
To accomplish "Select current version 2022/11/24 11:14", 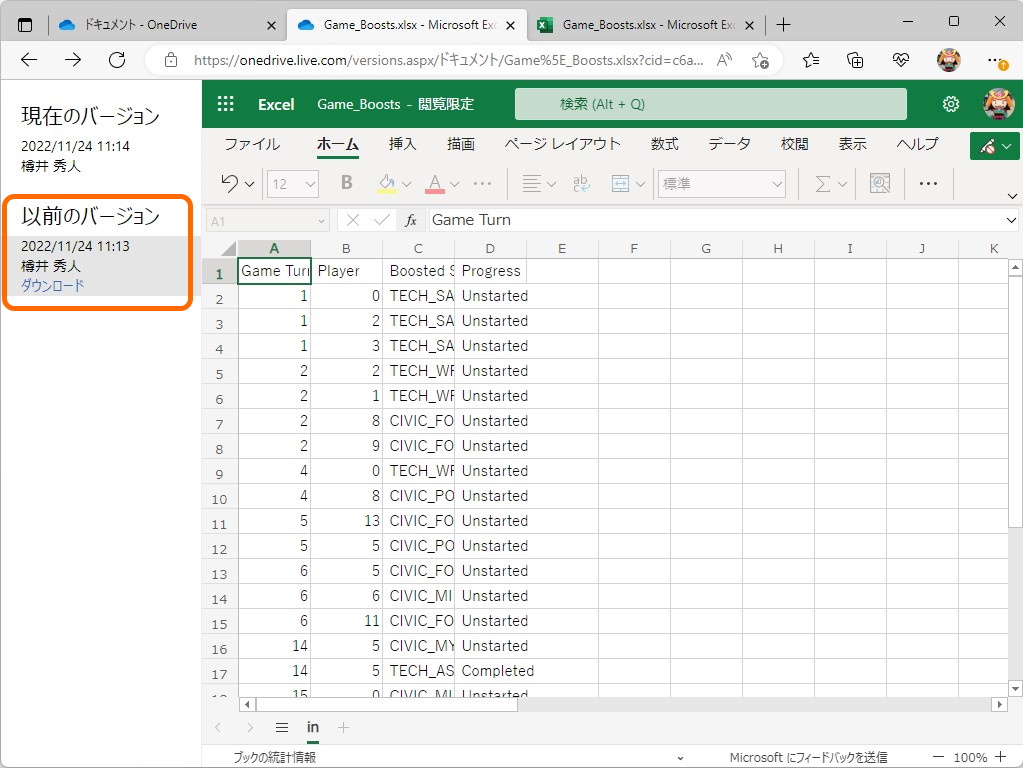I will (x=75, y=156).
